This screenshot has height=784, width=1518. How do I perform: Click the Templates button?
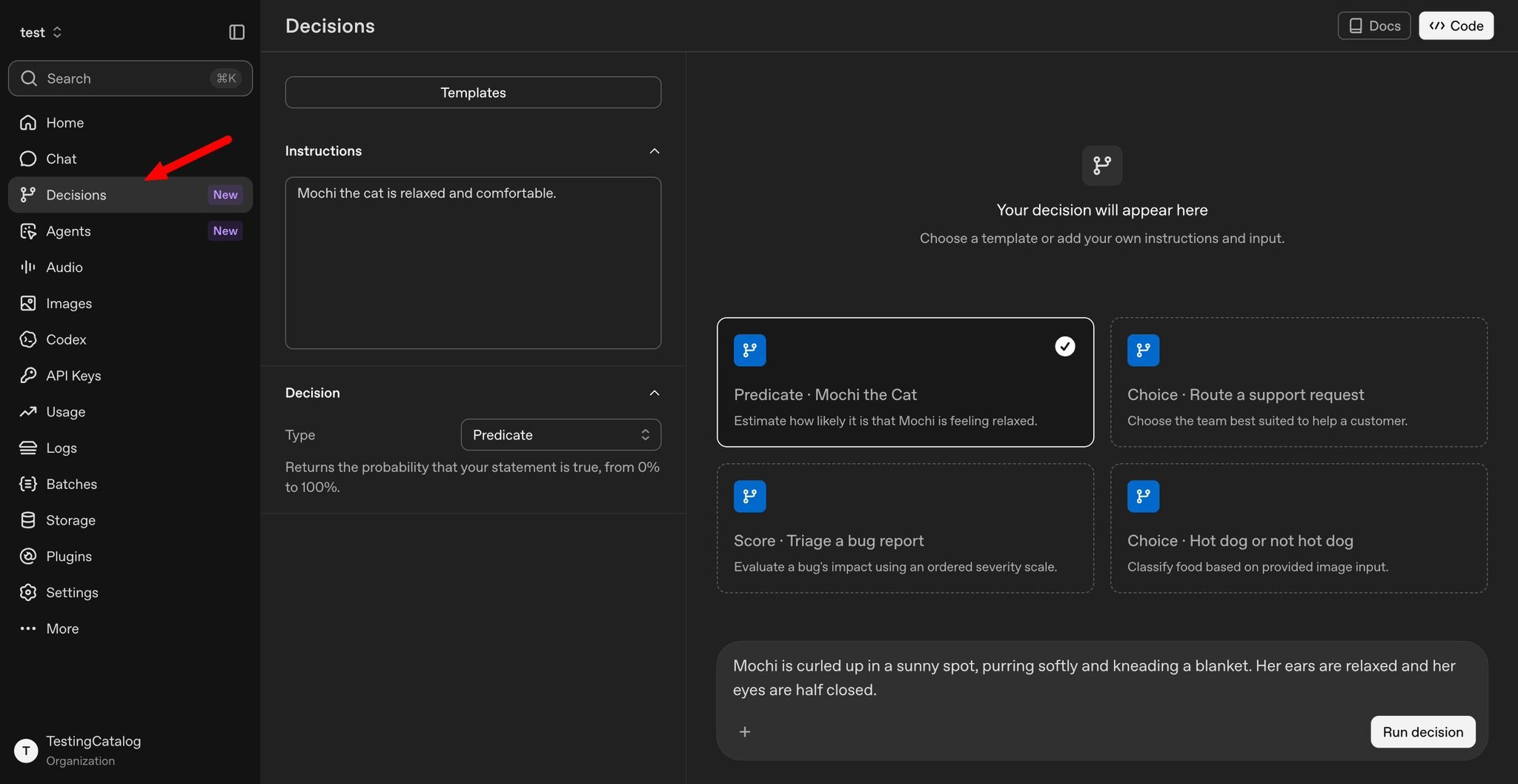pos(473,93)
